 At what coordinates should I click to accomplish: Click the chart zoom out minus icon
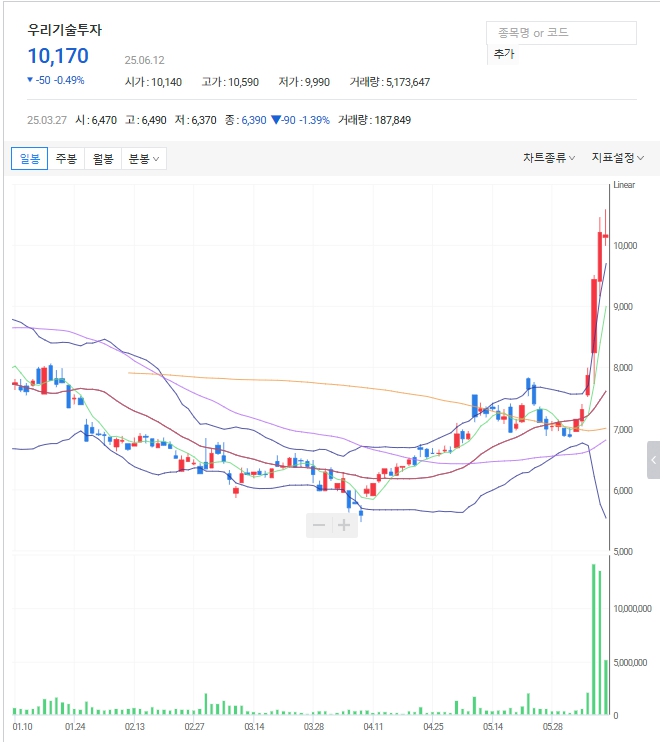click(x=319, y=525)
